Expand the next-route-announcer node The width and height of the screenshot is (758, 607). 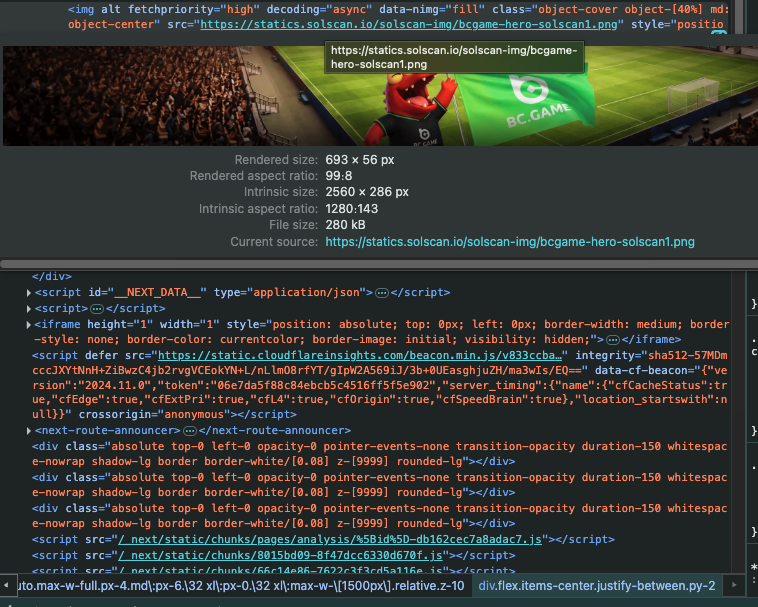point(29,431)
